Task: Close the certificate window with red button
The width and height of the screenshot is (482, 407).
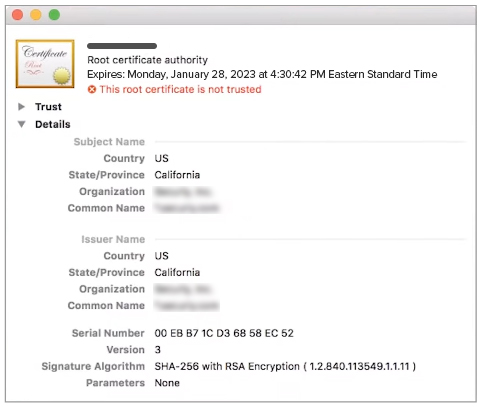Action: click(x=17, y=15)
